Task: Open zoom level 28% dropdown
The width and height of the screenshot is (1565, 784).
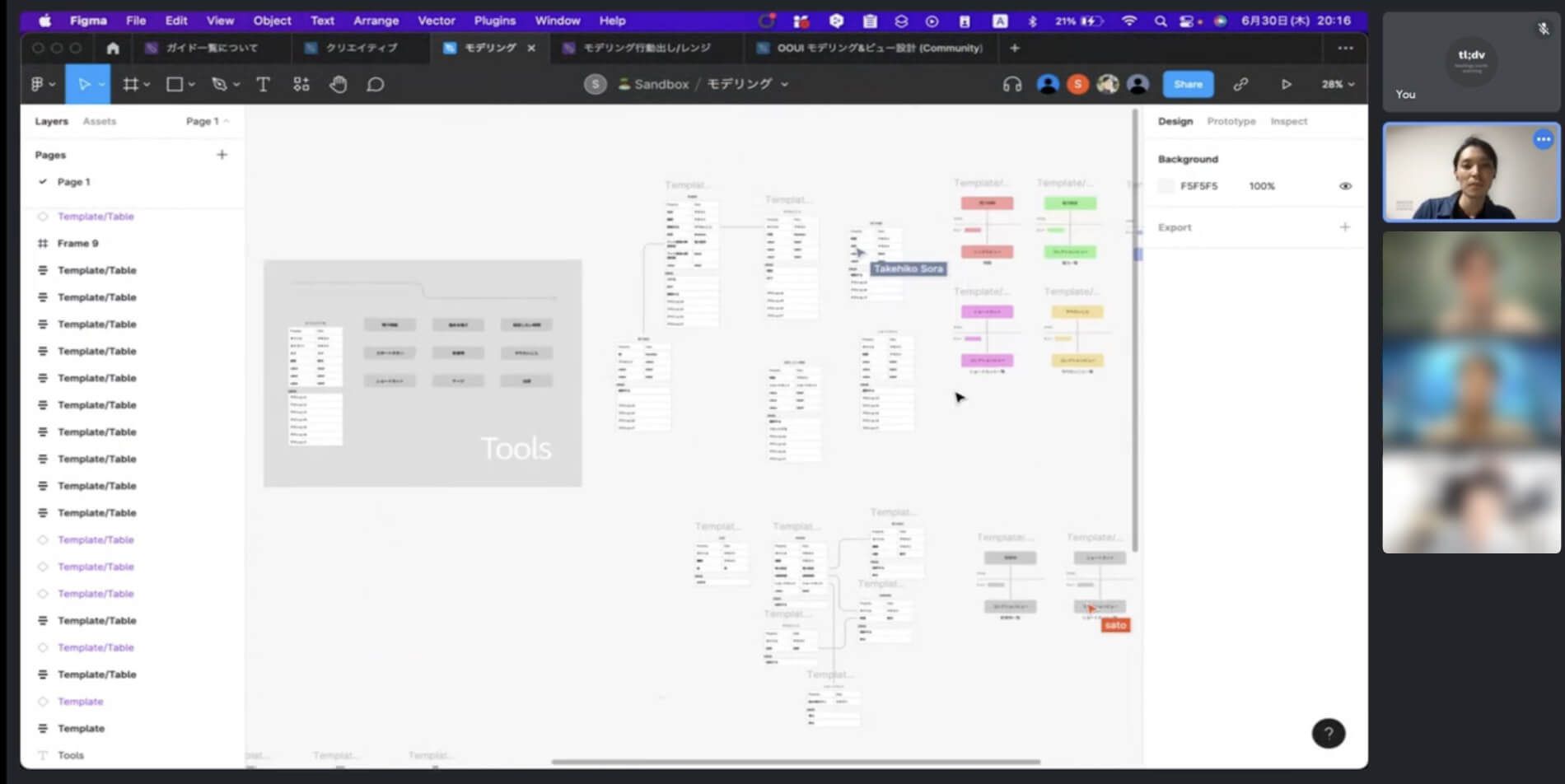Action: (x=1338, y=84)
